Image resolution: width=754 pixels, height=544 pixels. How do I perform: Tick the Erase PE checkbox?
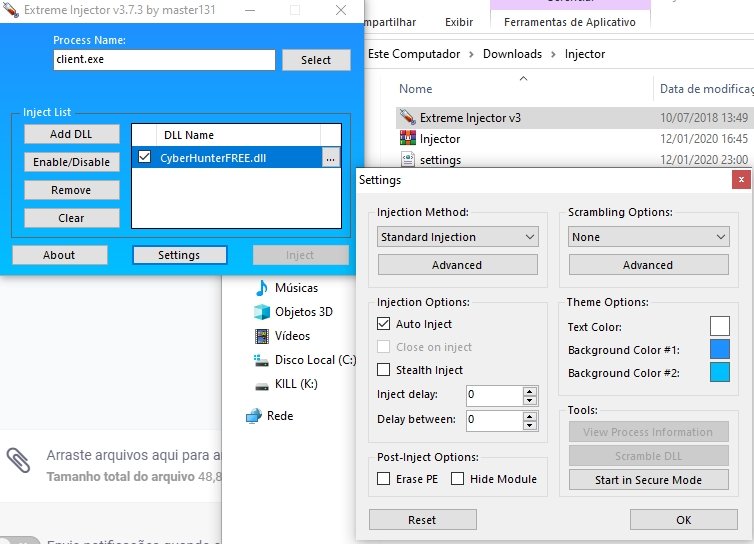coord(384,479)
